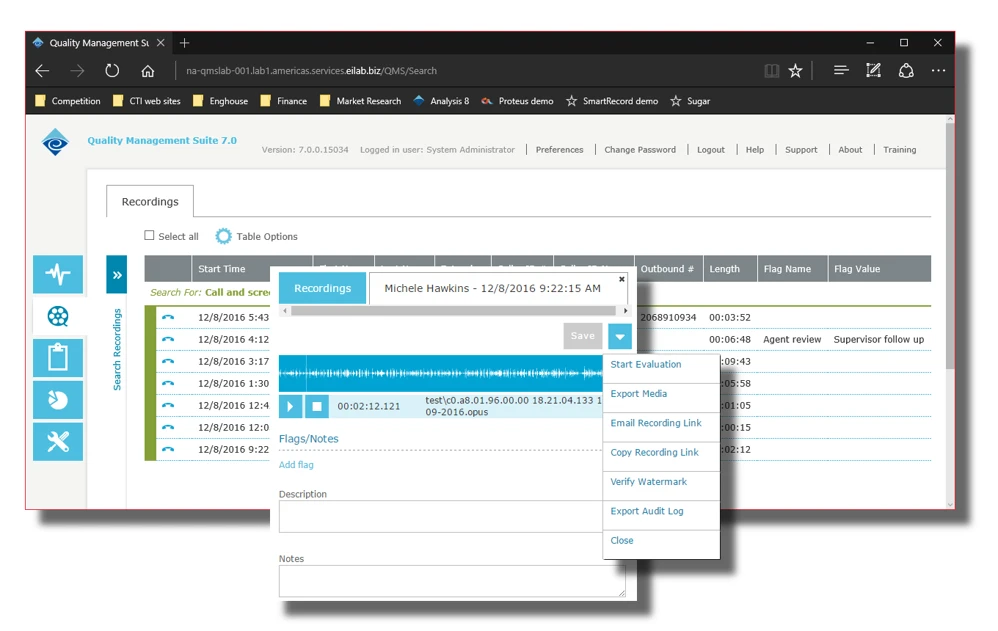998x631 pixels.
Task: Open the wrench tools administration icon
Action: coord(58,441)
